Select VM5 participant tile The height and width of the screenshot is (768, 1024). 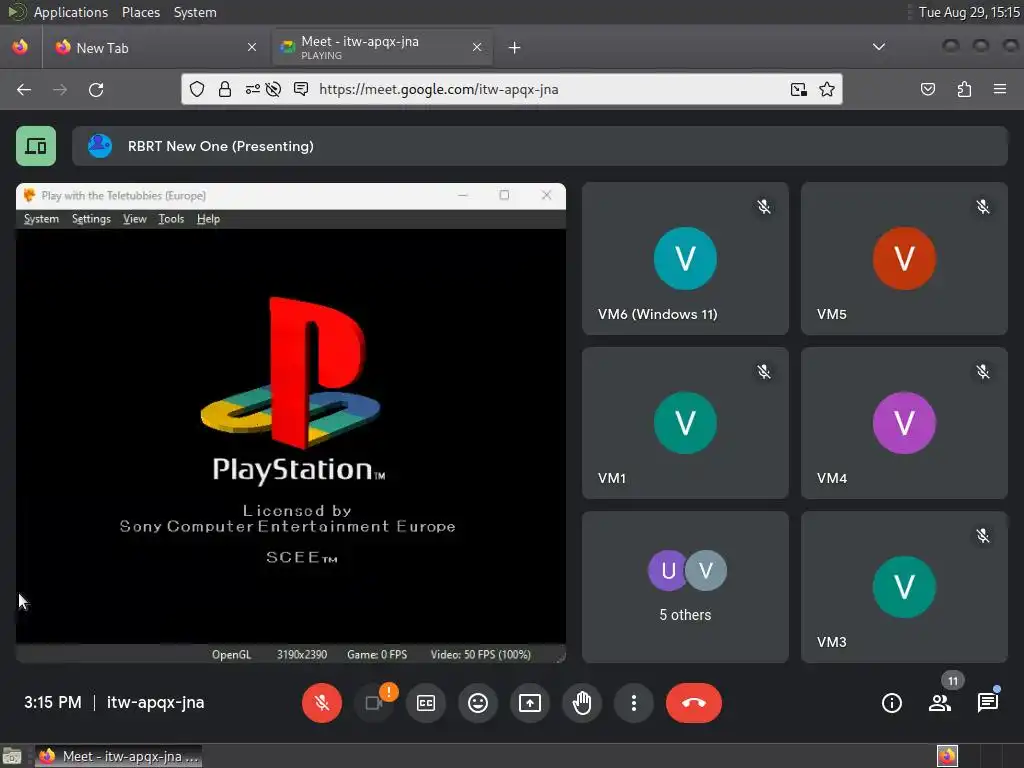click(904, 259)
